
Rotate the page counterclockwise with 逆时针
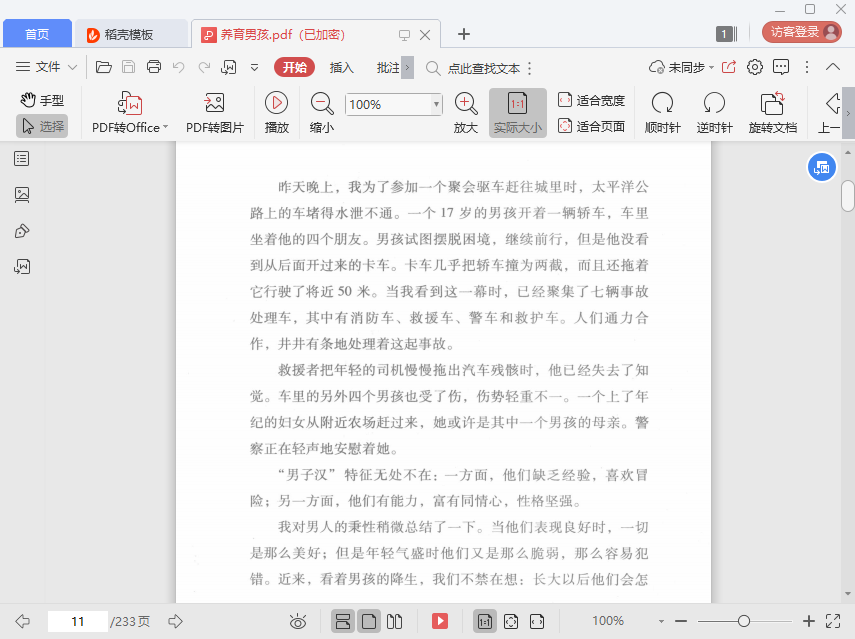[714, 104]
